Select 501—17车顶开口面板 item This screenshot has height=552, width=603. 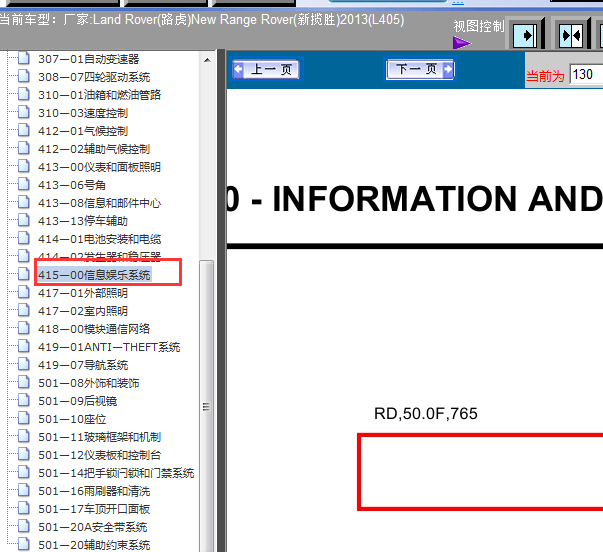coord(94,509)
